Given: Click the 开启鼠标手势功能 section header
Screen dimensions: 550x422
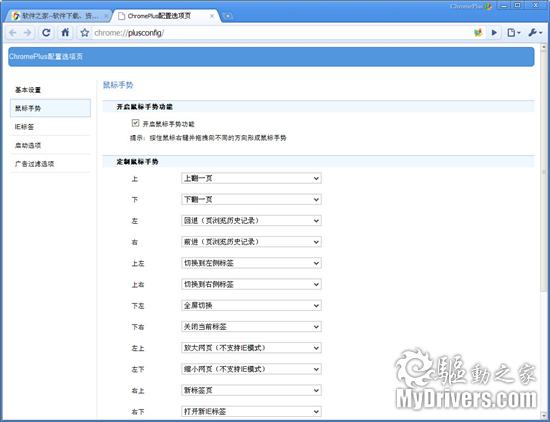Looking at the screenshot, I should tap(144, 107).
